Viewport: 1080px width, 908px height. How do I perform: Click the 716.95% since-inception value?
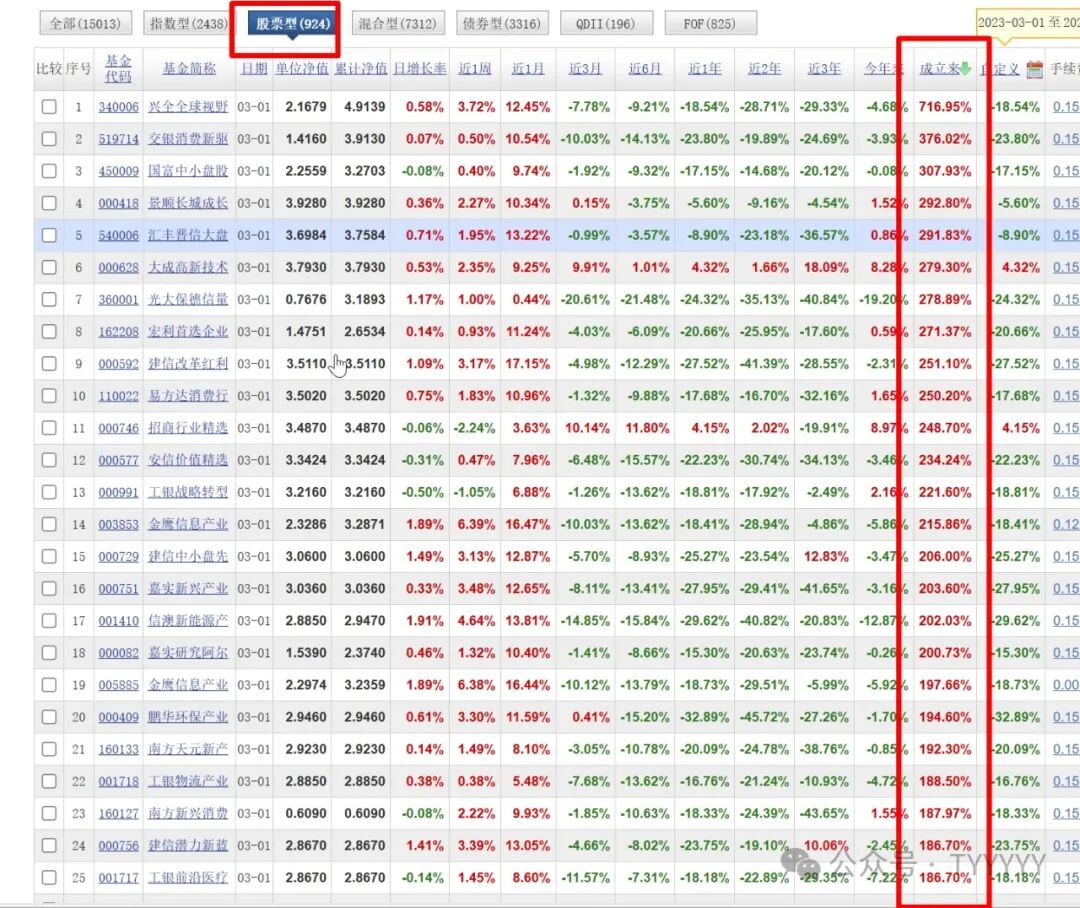pos(944,107)
